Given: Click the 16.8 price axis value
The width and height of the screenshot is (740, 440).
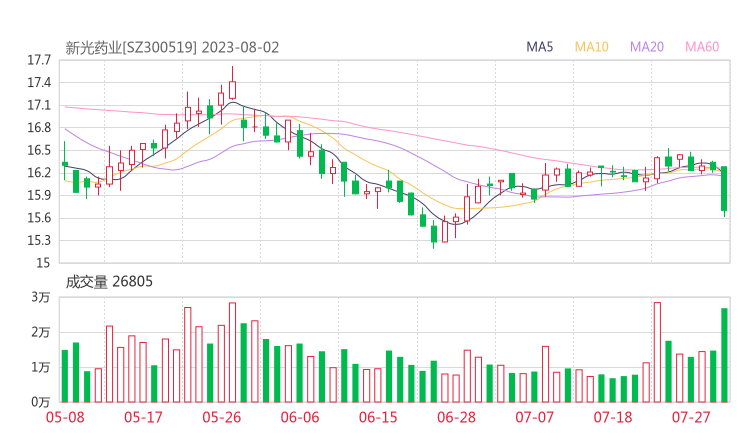Looking at the screenshot, I should pyautogui.click(x=39, y=128).
